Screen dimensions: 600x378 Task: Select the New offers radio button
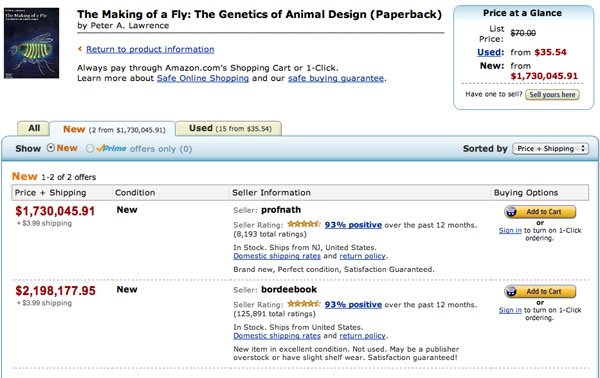click(x=51, y=148)
